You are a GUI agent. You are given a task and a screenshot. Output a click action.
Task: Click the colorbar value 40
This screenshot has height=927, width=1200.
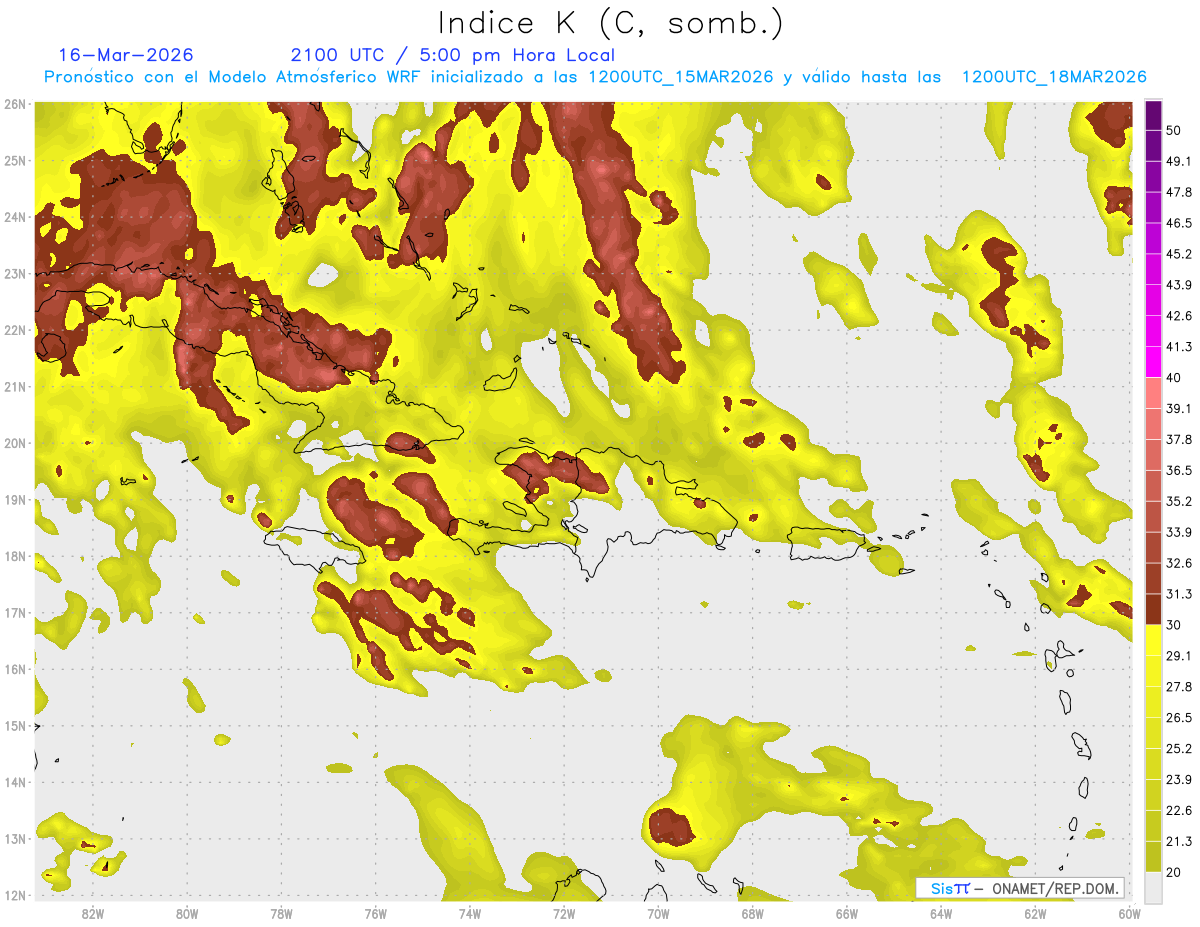(x=1174, y=378)
